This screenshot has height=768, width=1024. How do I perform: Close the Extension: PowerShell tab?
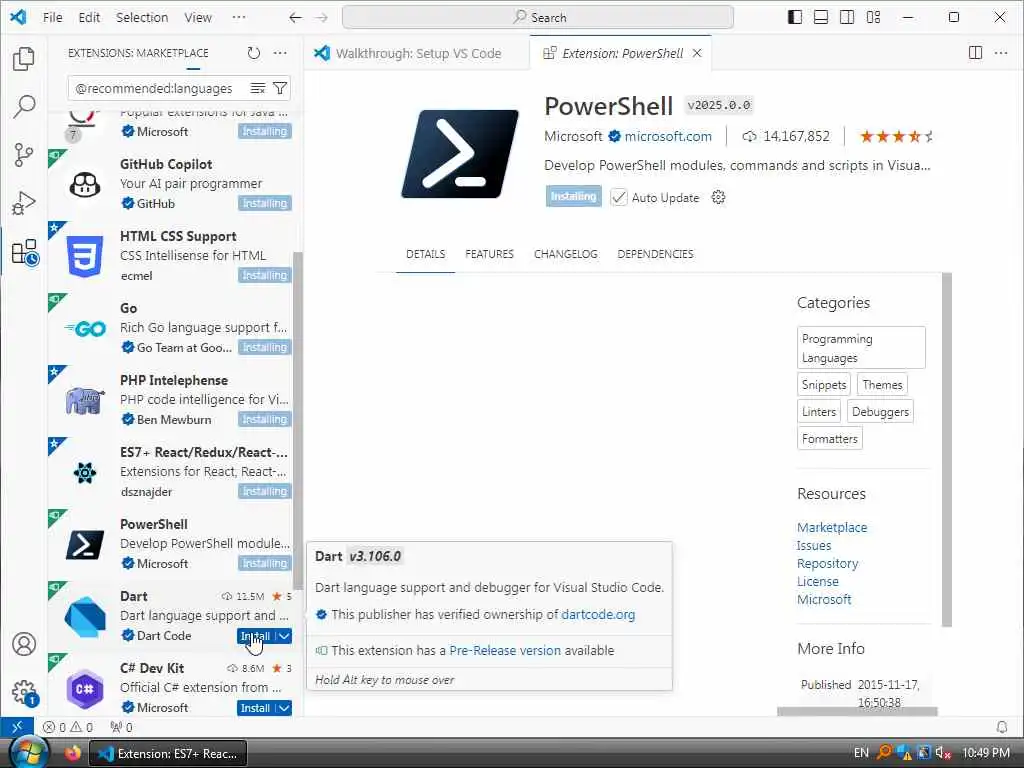697,53
